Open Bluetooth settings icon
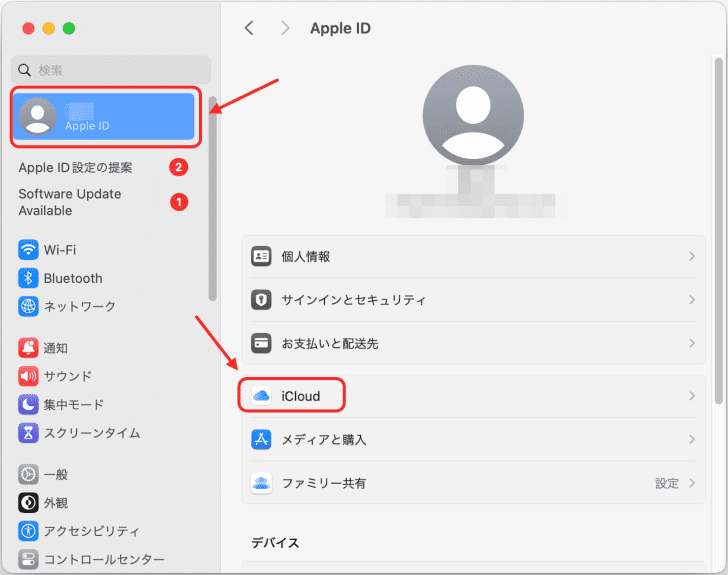 [x=28, y=278]
